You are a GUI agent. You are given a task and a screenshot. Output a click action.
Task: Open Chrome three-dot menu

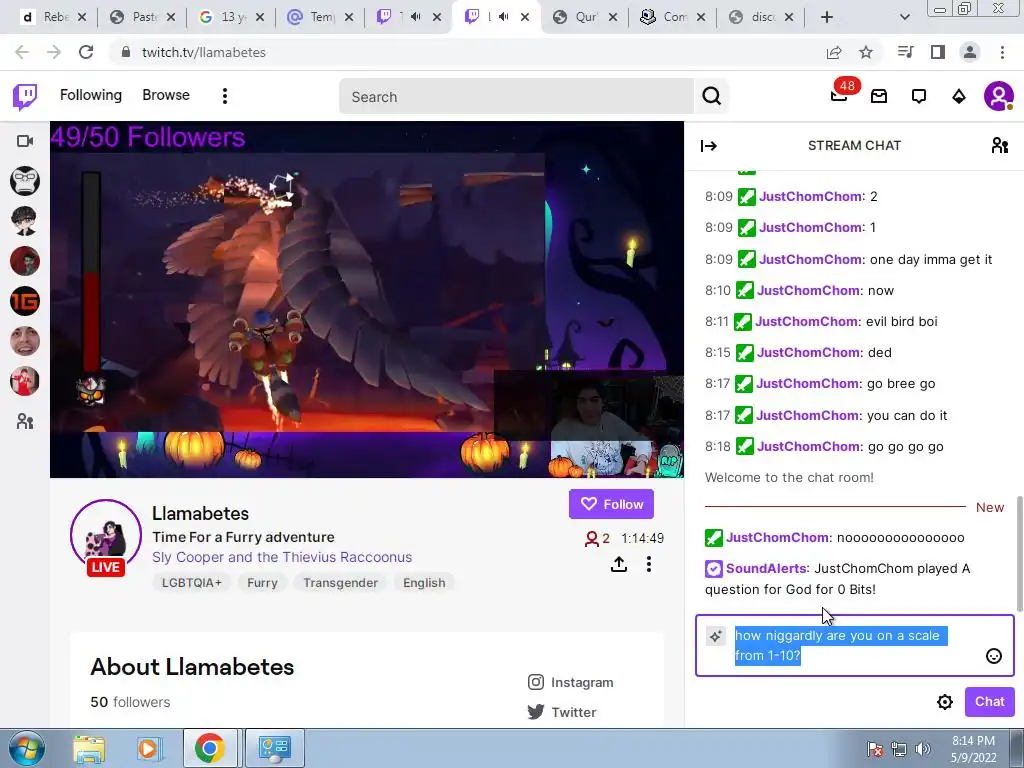pyautogui.click(x=1002, y=52)
